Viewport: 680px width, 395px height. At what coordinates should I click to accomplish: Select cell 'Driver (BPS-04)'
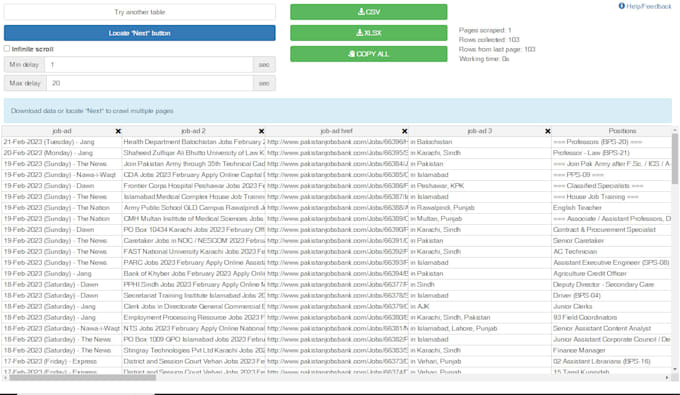611,296
